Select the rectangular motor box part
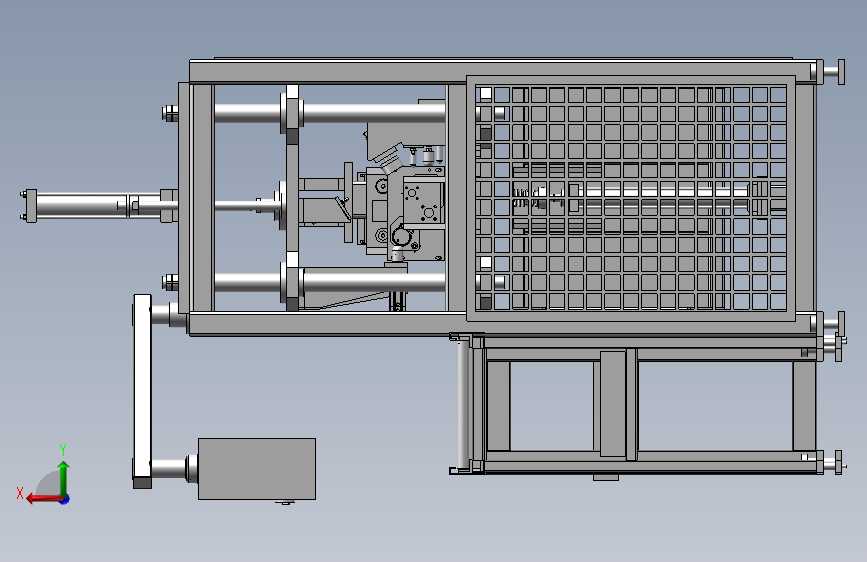 coord(257,469)
